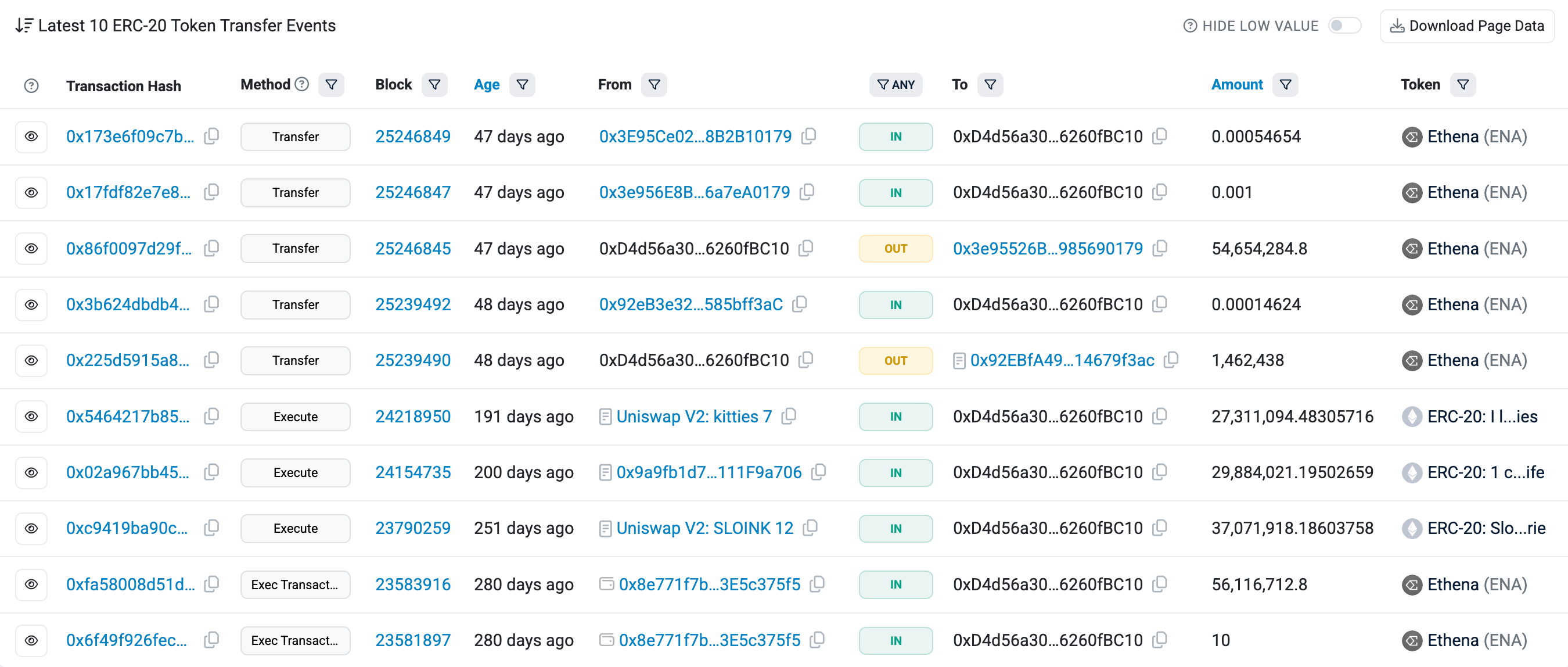
Task: Open recipient address 0x92EBfA49...14679f3ac
Action: point(1062,361)
